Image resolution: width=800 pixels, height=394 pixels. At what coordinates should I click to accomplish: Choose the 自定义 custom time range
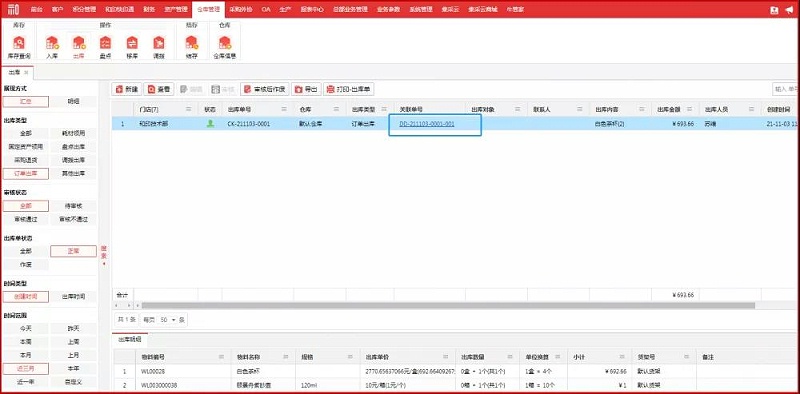pyautogui.click(x=73, y=382)
